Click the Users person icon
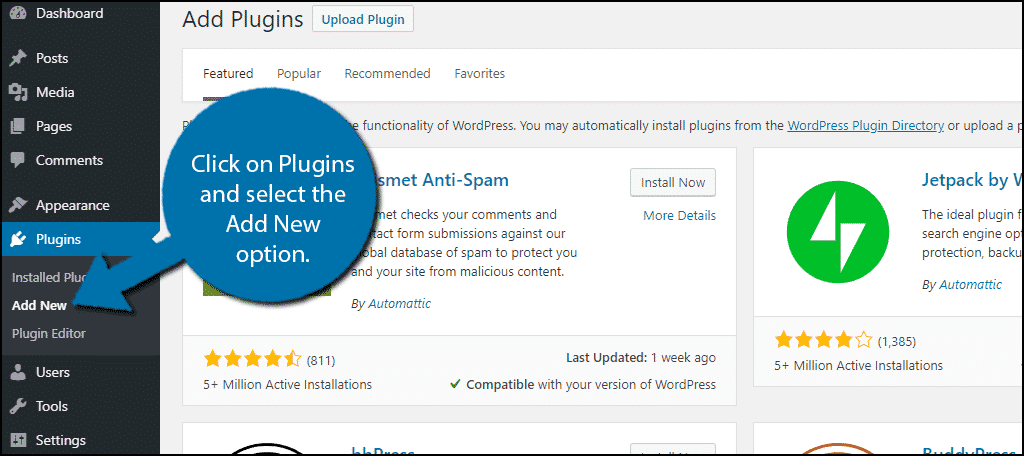The height and width of the screenshot is (456, 1024). (18, 372)
